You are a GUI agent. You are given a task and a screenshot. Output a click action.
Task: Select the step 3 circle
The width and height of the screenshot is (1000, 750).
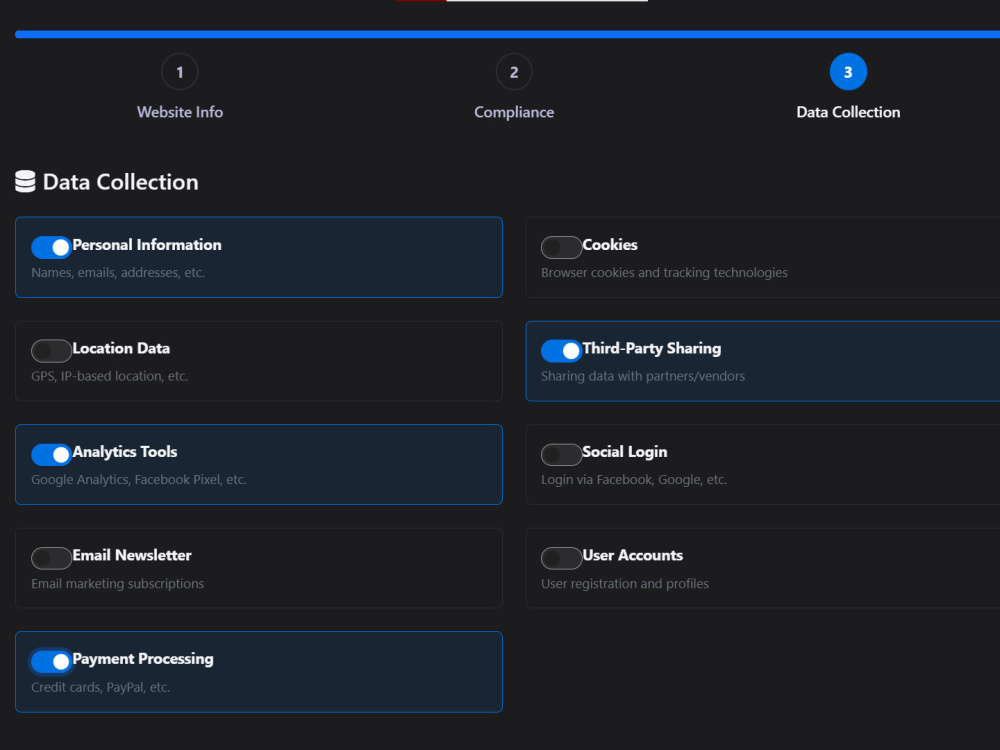848,72
